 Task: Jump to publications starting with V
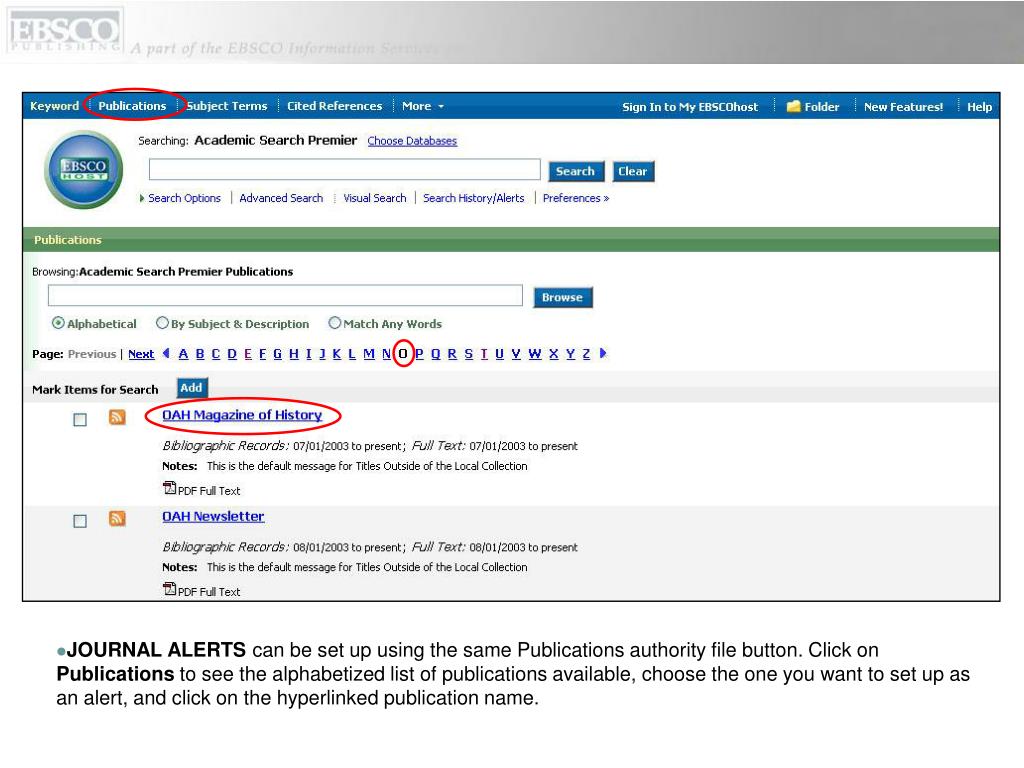516,353
